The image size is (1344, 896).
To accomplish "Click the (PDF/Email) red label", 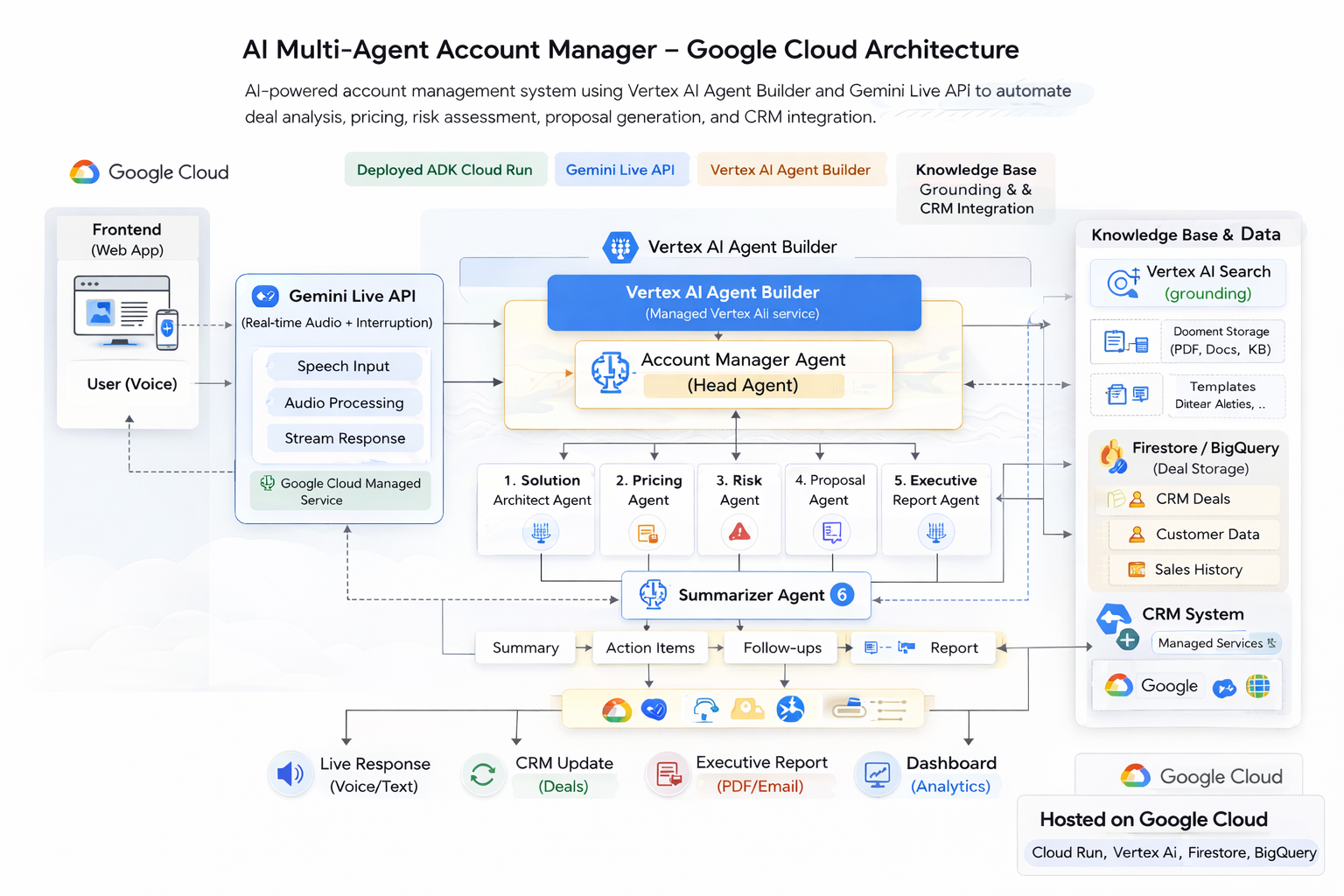I will (759, 787).
